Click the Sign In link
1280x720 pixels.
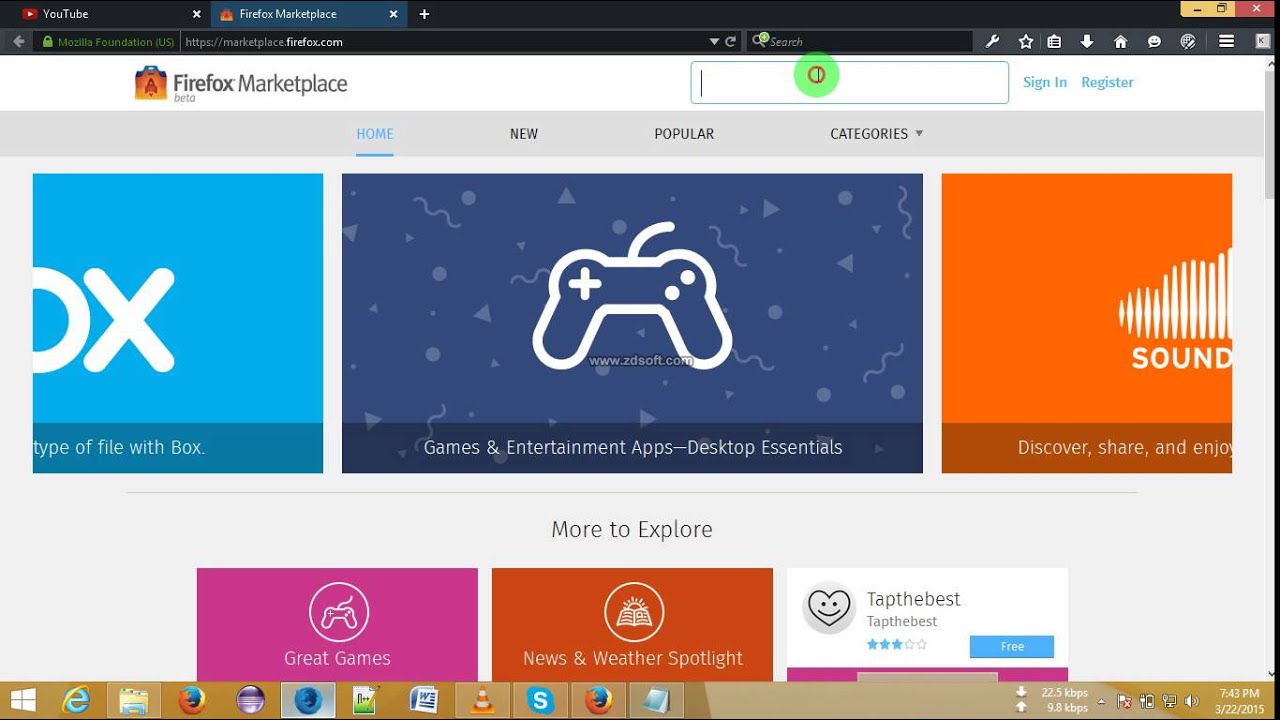point(1045,82)
